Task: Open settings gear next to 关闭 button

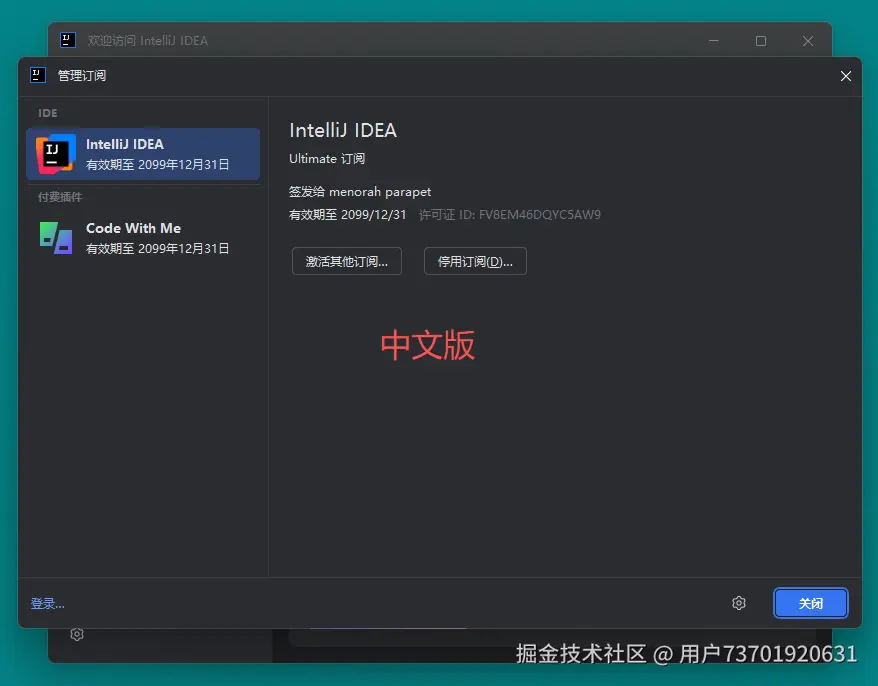Action: [x=739, y=603]
